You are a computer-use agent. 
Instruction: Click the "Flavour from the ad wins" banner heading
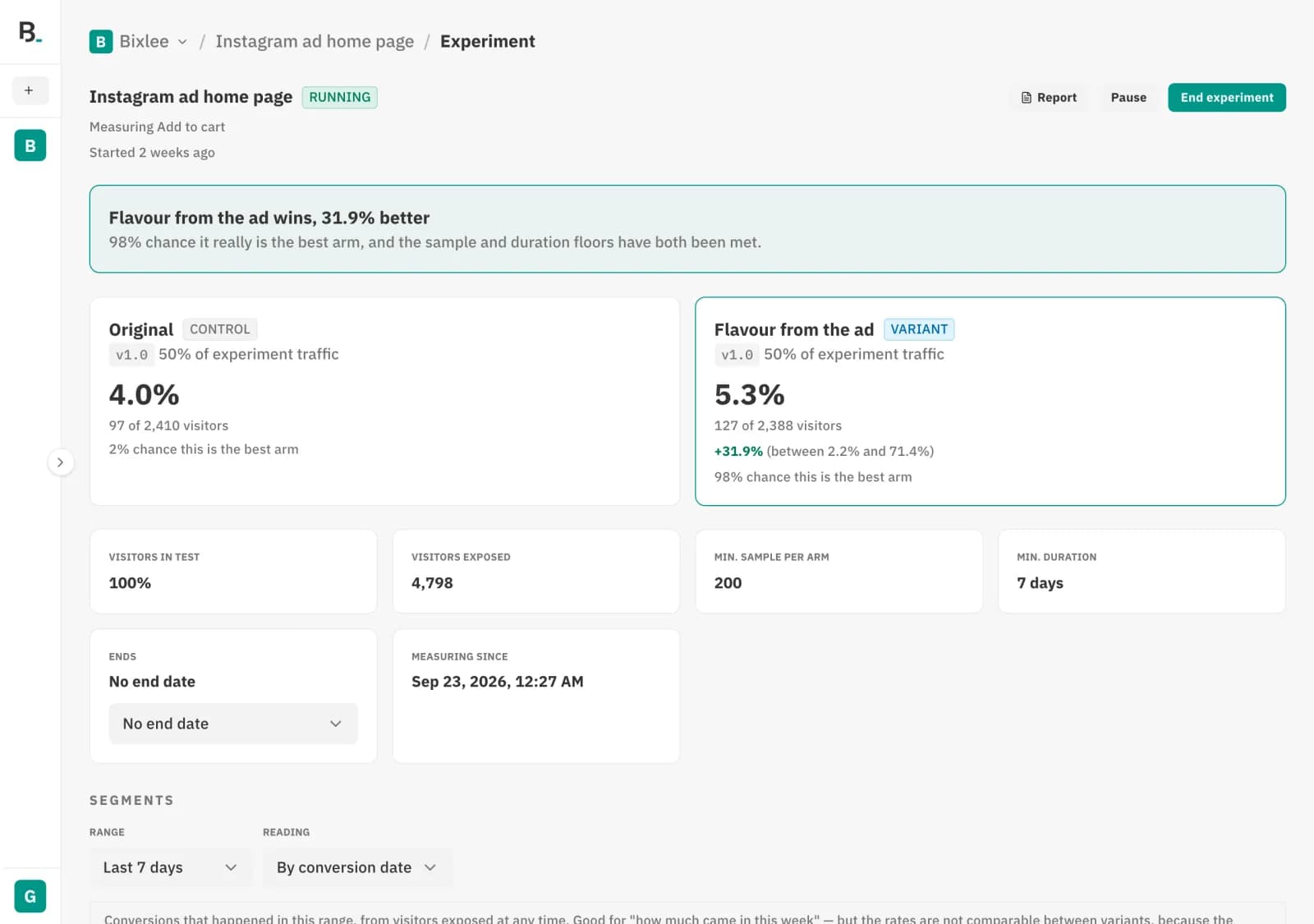[x=269, y=218]
